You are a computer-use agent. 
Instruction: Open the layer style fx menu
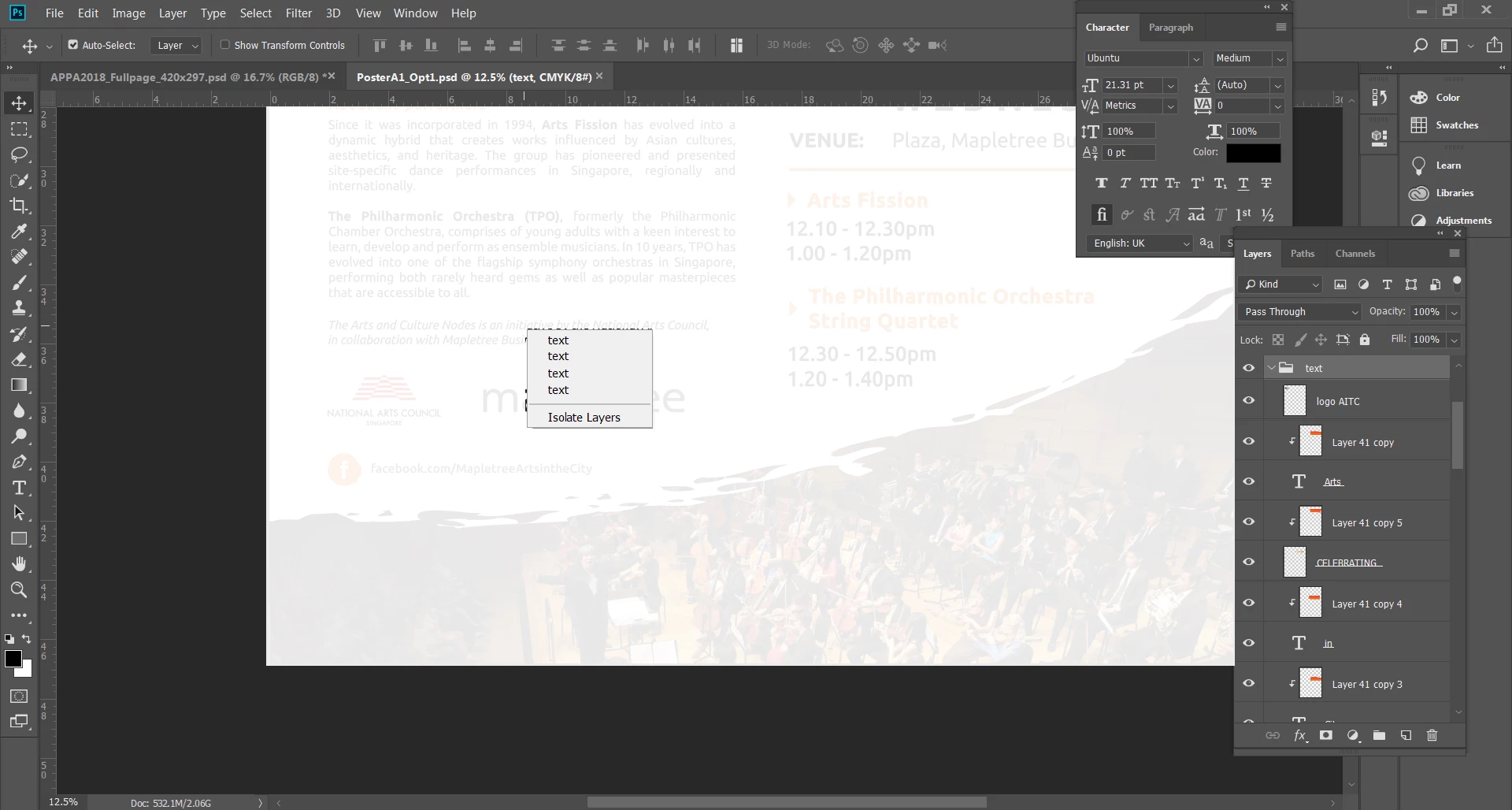(1300, 736)
